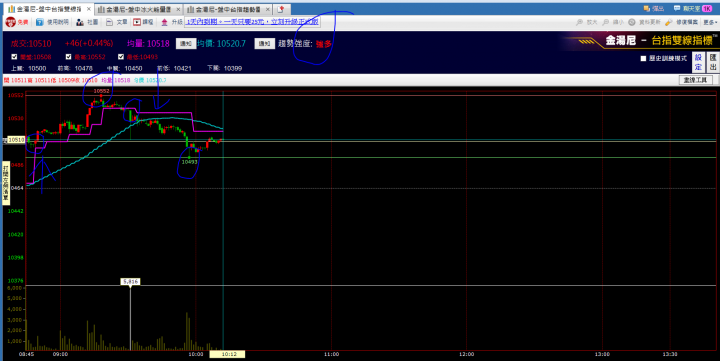Click the 匯出 export button
Viewport: 720px width, 361px height.
(713, 62)
